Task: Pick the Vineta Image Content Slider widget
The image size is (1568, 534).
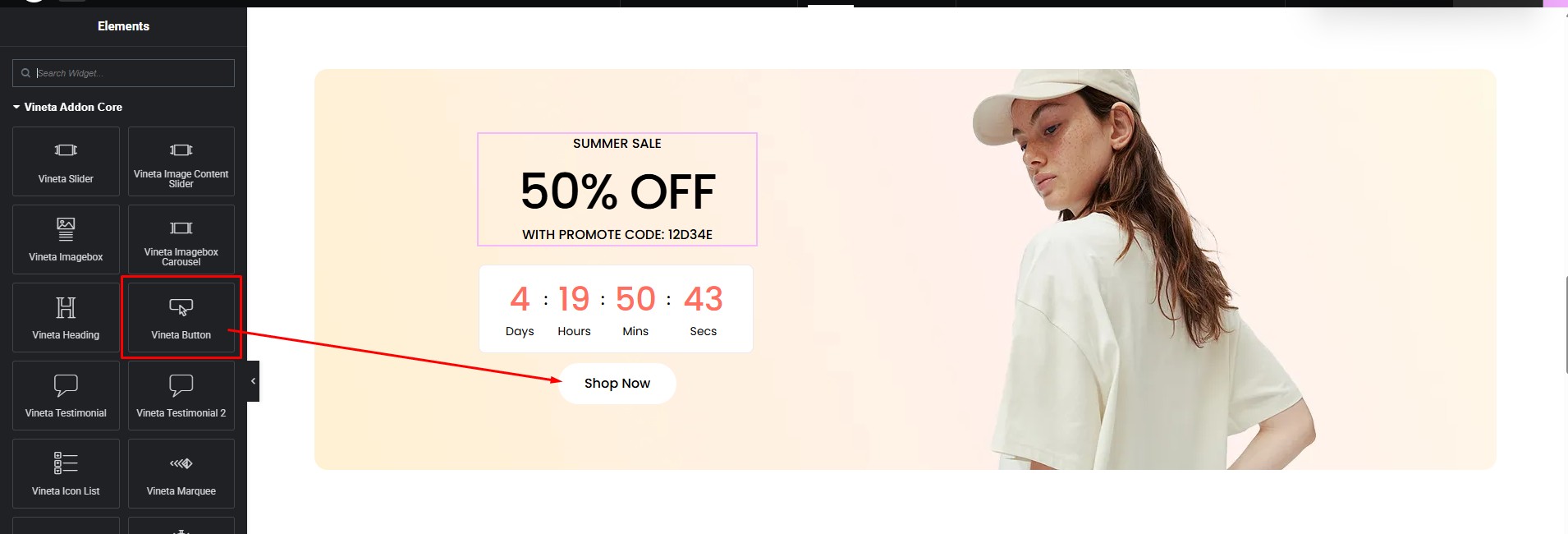Action: tap(181, 161)
